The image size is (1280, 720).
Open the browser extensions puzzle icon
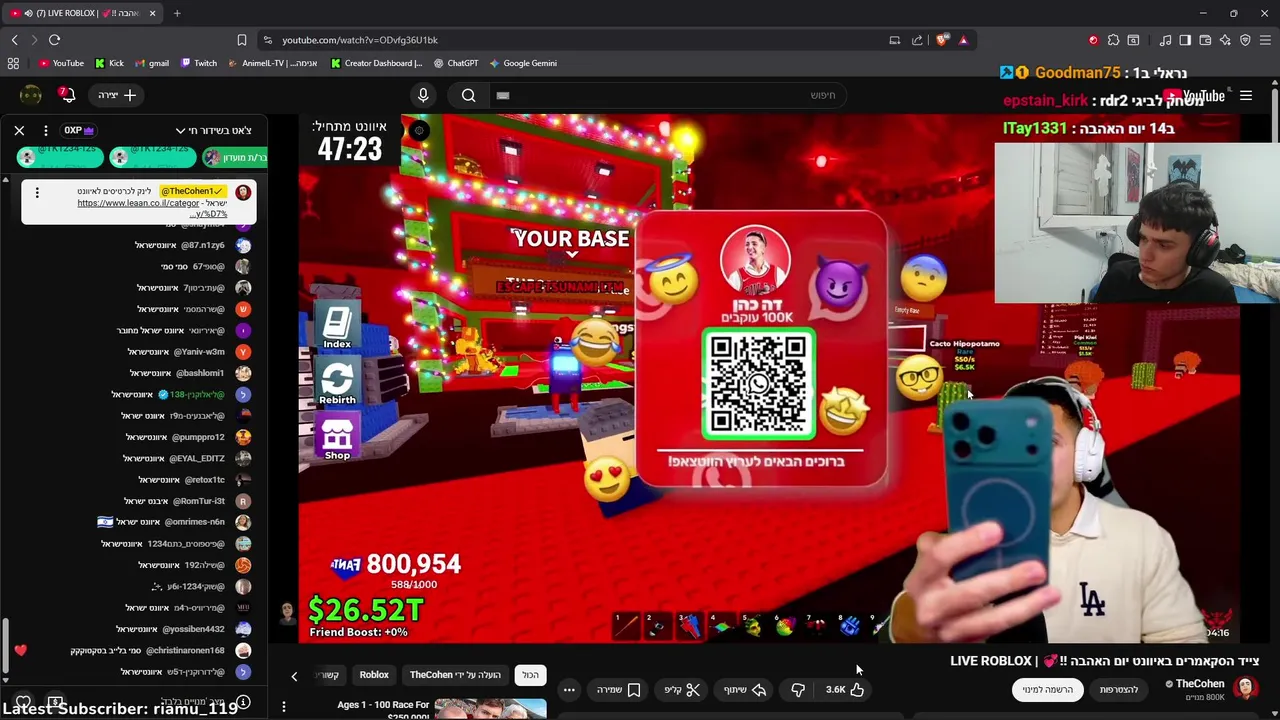pos(1113,40)
